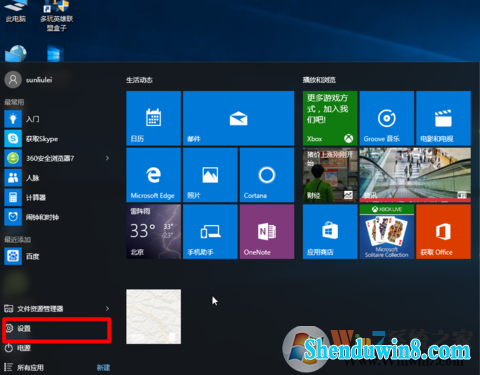Click the sunliulei user account avatar
This screenshot has width=480, height=375.
[13, 80]
